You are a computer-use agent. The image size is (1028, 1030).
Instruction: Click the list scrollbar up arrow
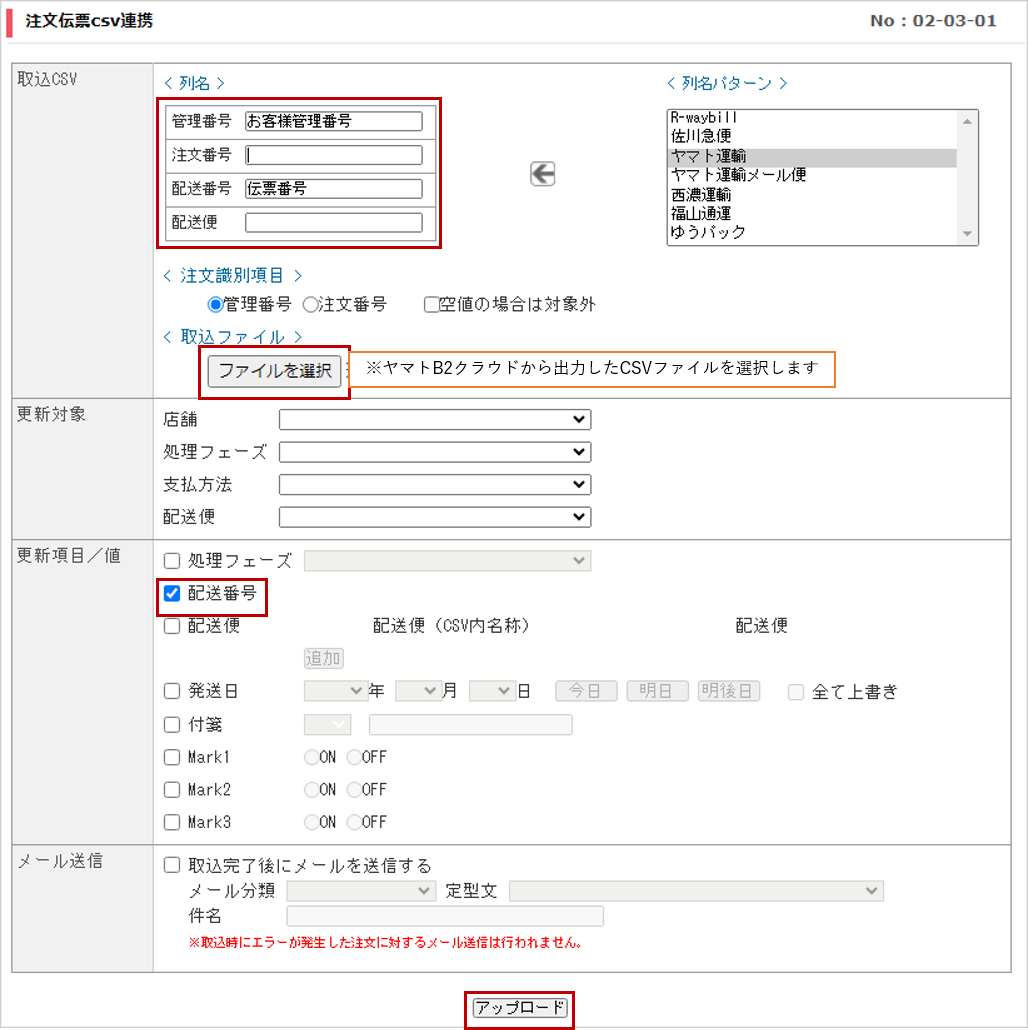tap(967, 122)
